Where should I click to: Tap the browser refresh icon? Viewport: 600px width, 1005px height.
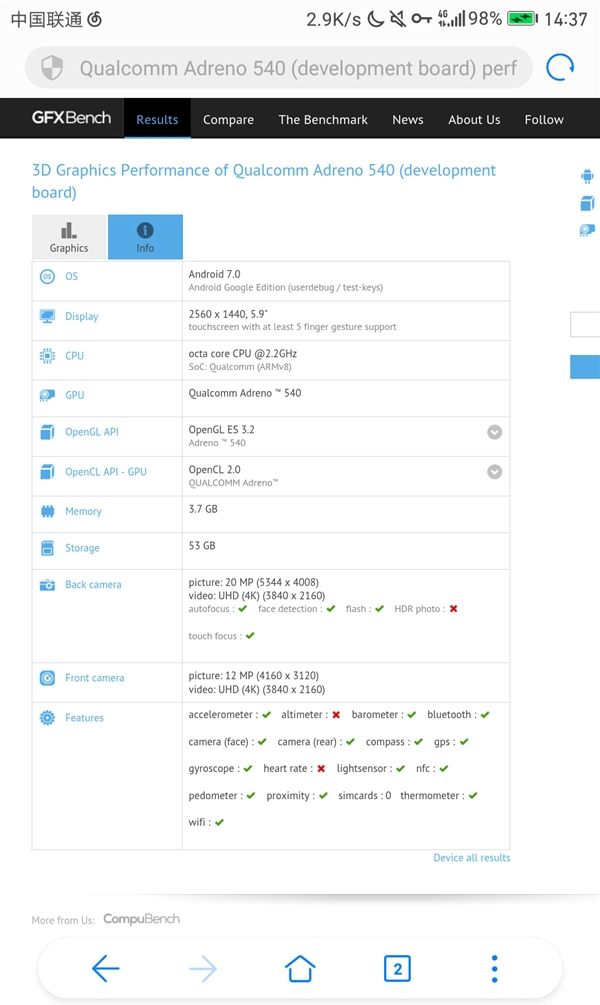pyautogui.click(x=560, y=68)
